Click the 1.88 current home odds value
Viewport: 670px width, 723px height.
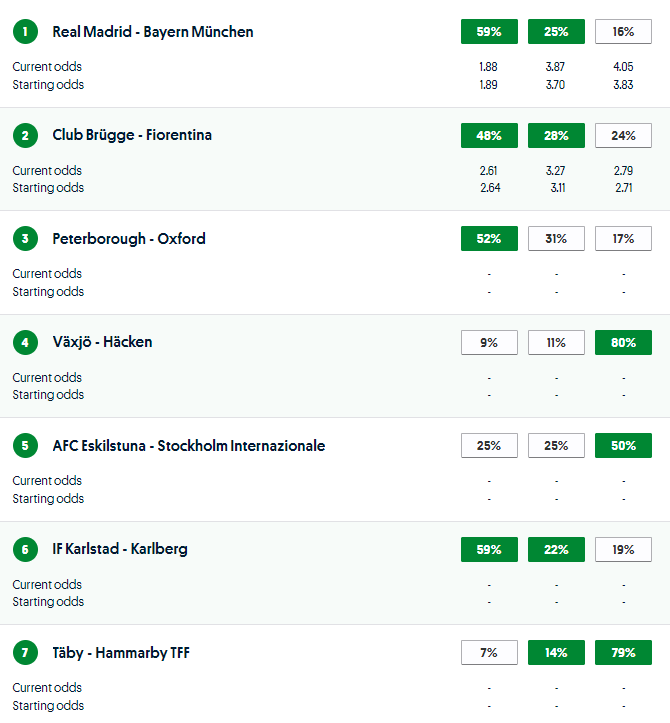point(489,67)
